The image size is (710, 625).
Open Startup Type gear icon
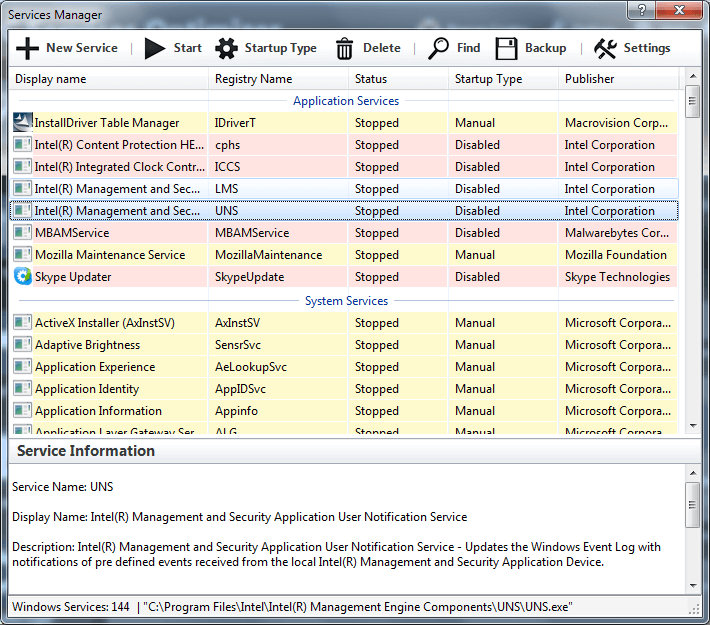click(227, 48)
